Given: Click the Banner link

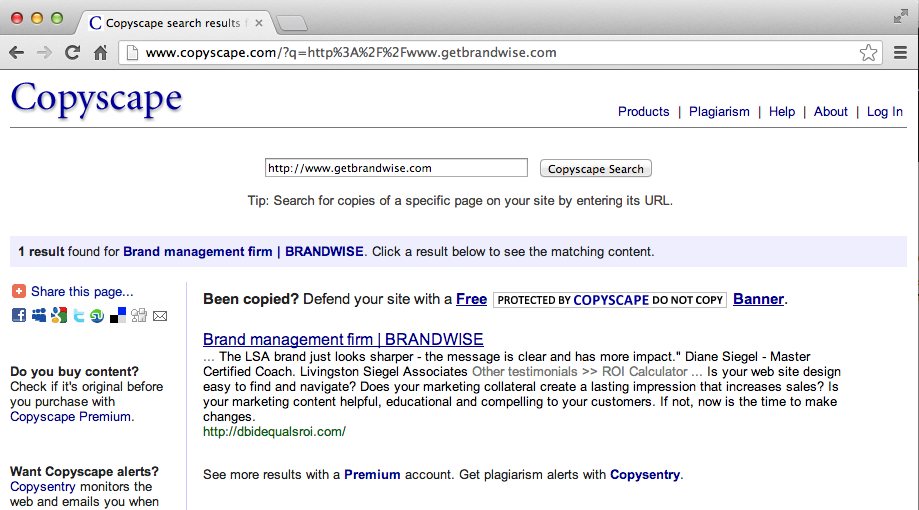Looking at the screenshot, I should click(x=758, y=299).
